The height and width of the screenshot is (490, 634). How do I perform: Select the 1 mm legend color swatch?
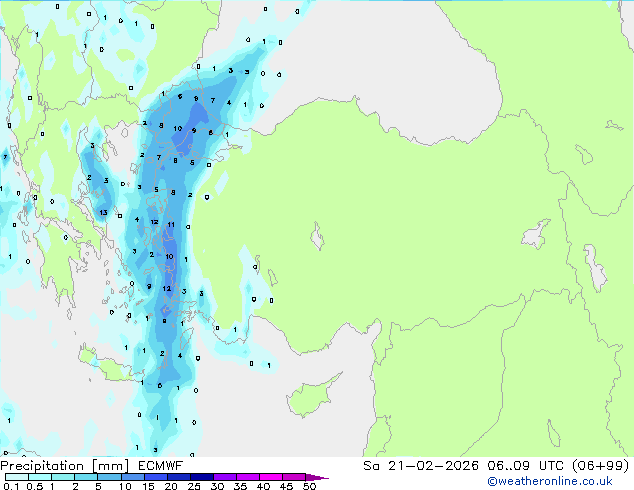[63, 477]
